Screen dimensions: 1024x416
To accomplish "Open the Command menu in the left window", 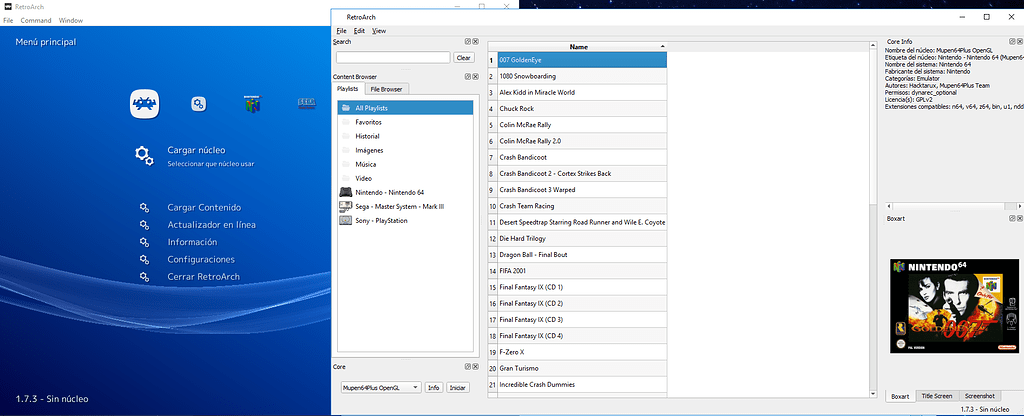I will click(36, 20).
